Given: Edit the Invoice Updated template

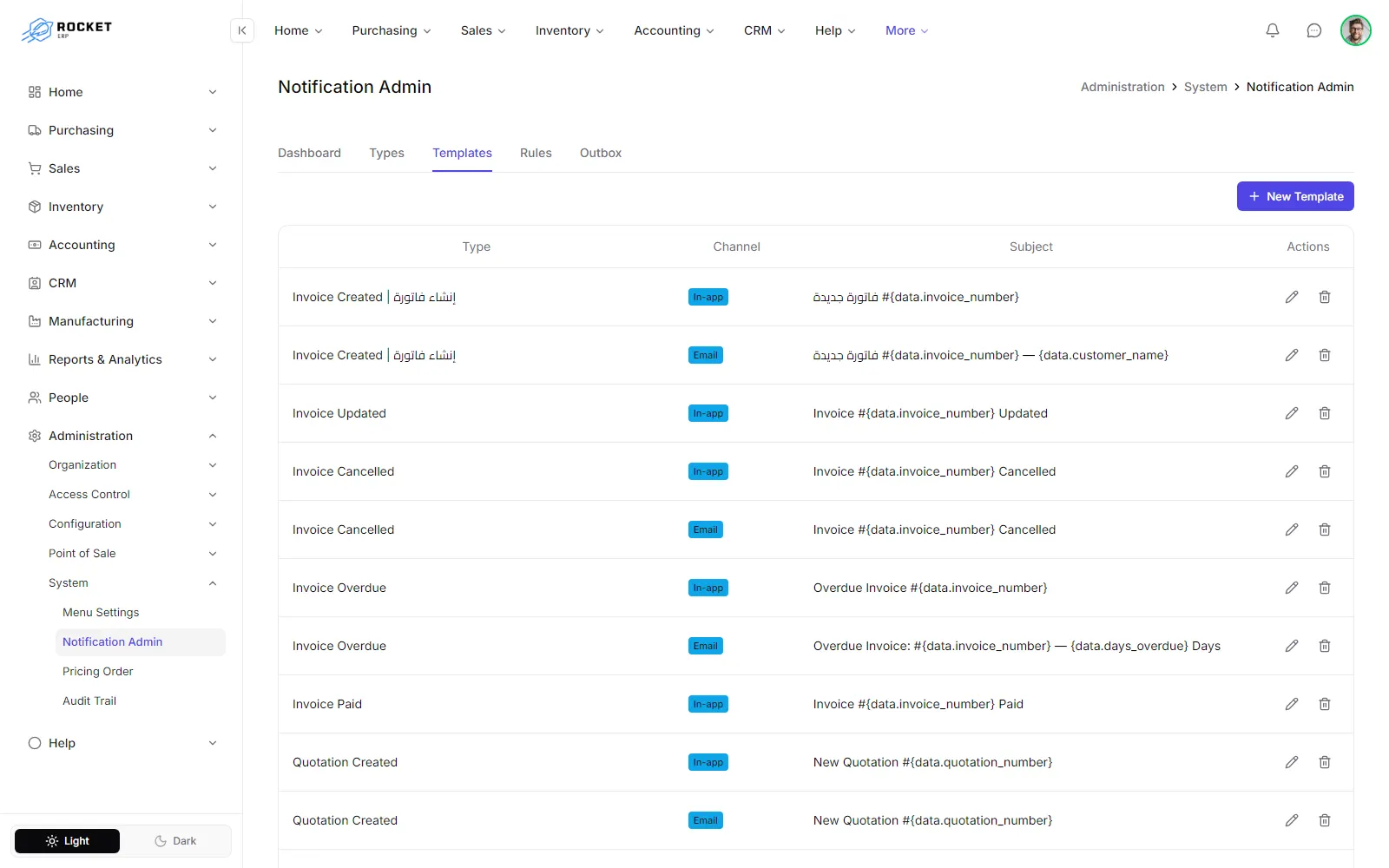Looking at the screenshot, I should pyautogui.click(x=1292, y=413).
